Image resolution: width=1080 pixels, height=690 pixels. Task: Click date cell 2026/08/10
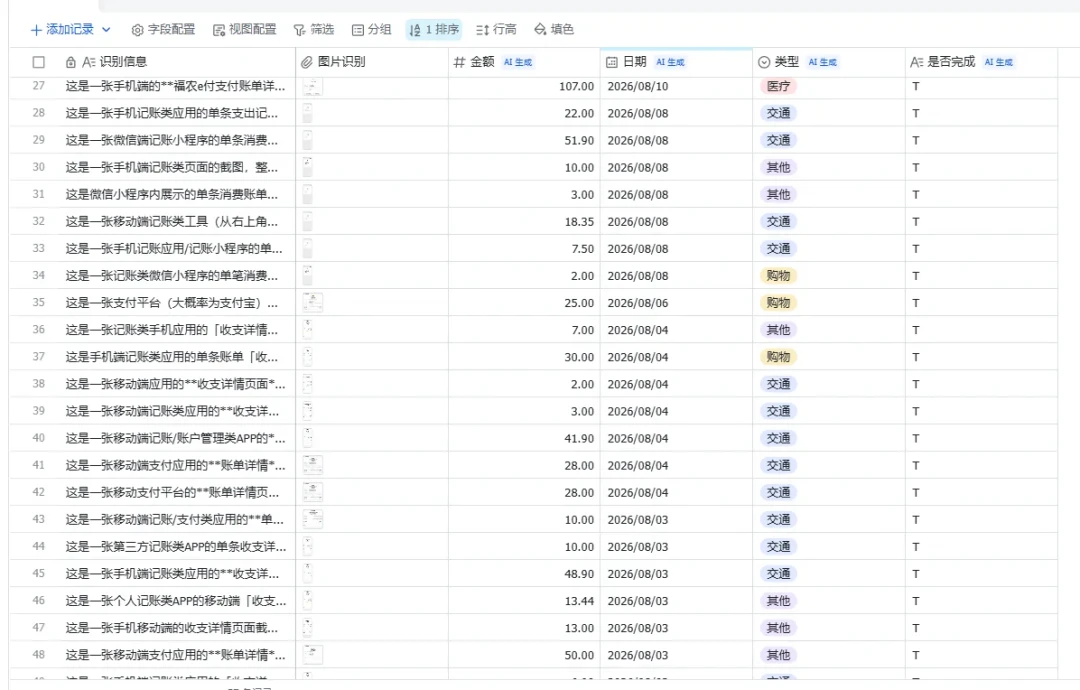[676, 86]
